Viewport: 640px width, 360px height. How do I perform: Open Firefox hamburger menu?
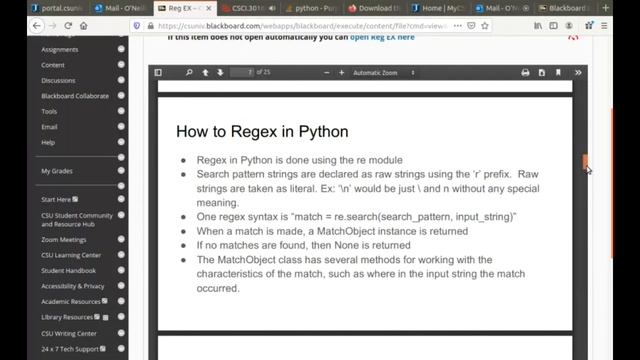pyautogui.click(x=604, y=26)
